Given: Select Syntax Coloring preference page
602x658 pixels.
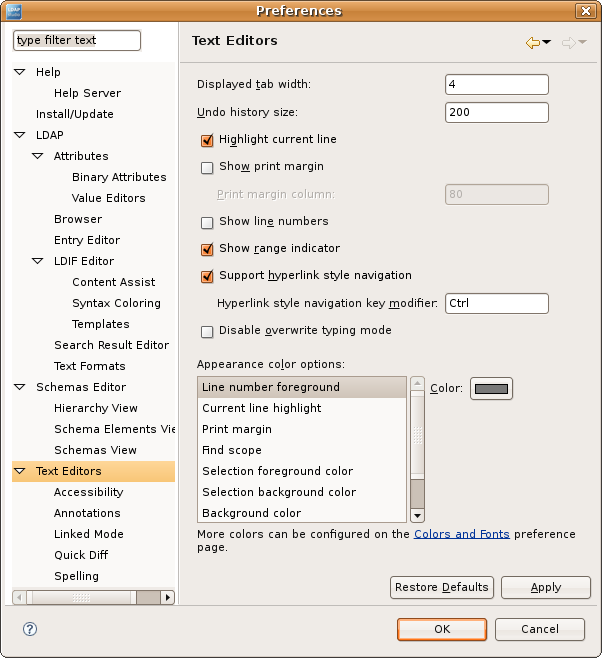Looking at the screenshot, I should (116, 303).
